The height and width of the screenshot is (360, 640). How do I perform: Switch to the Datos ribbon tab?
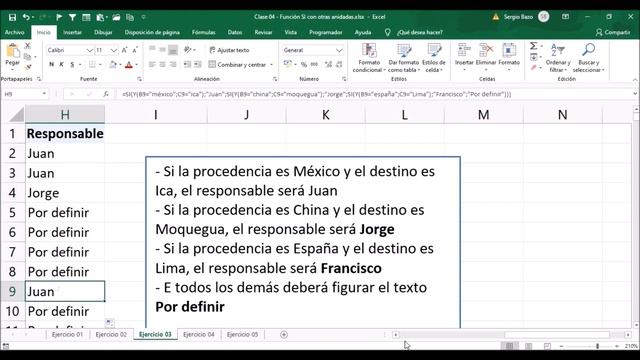235,32
